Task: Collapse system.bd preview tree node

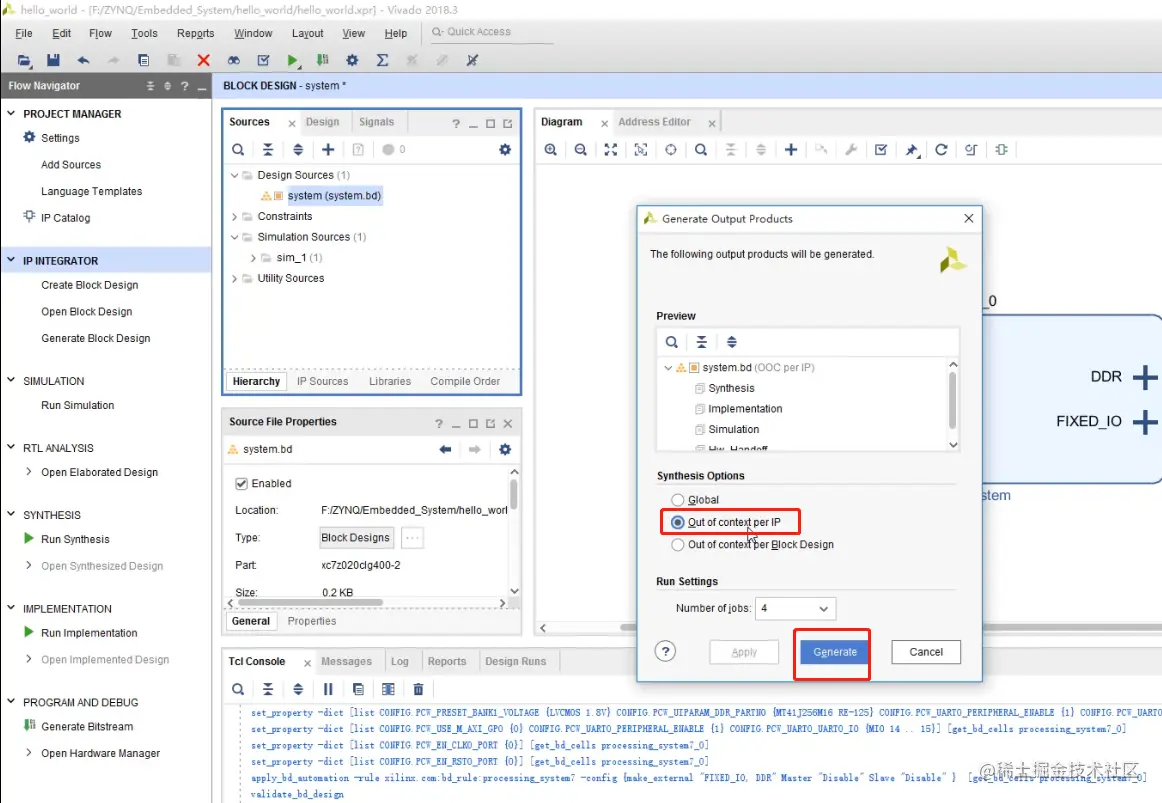Action: pos(668,367)
